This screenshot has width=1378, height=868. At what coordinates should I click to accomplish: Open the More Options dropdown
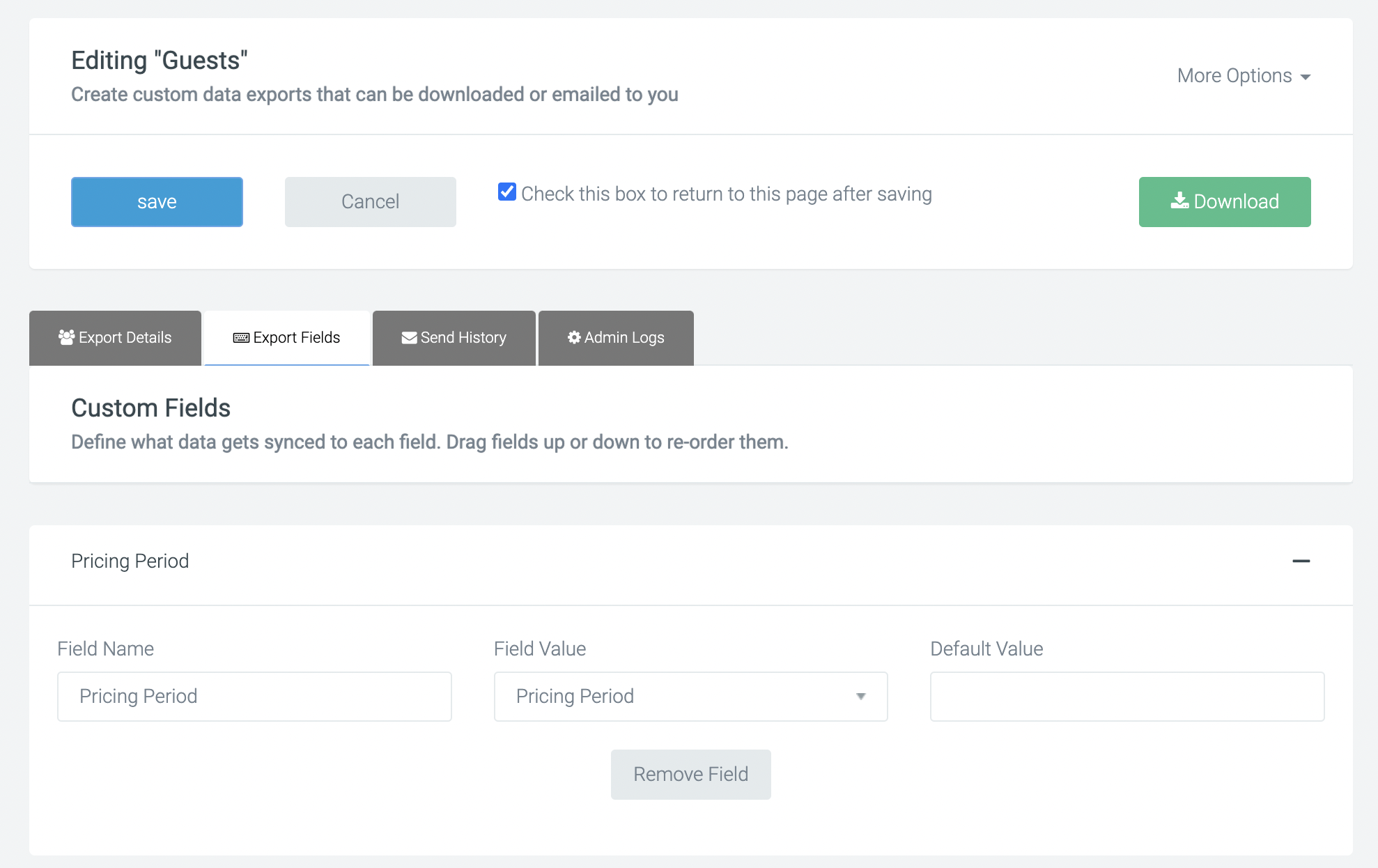click(x=1234, y=76)
